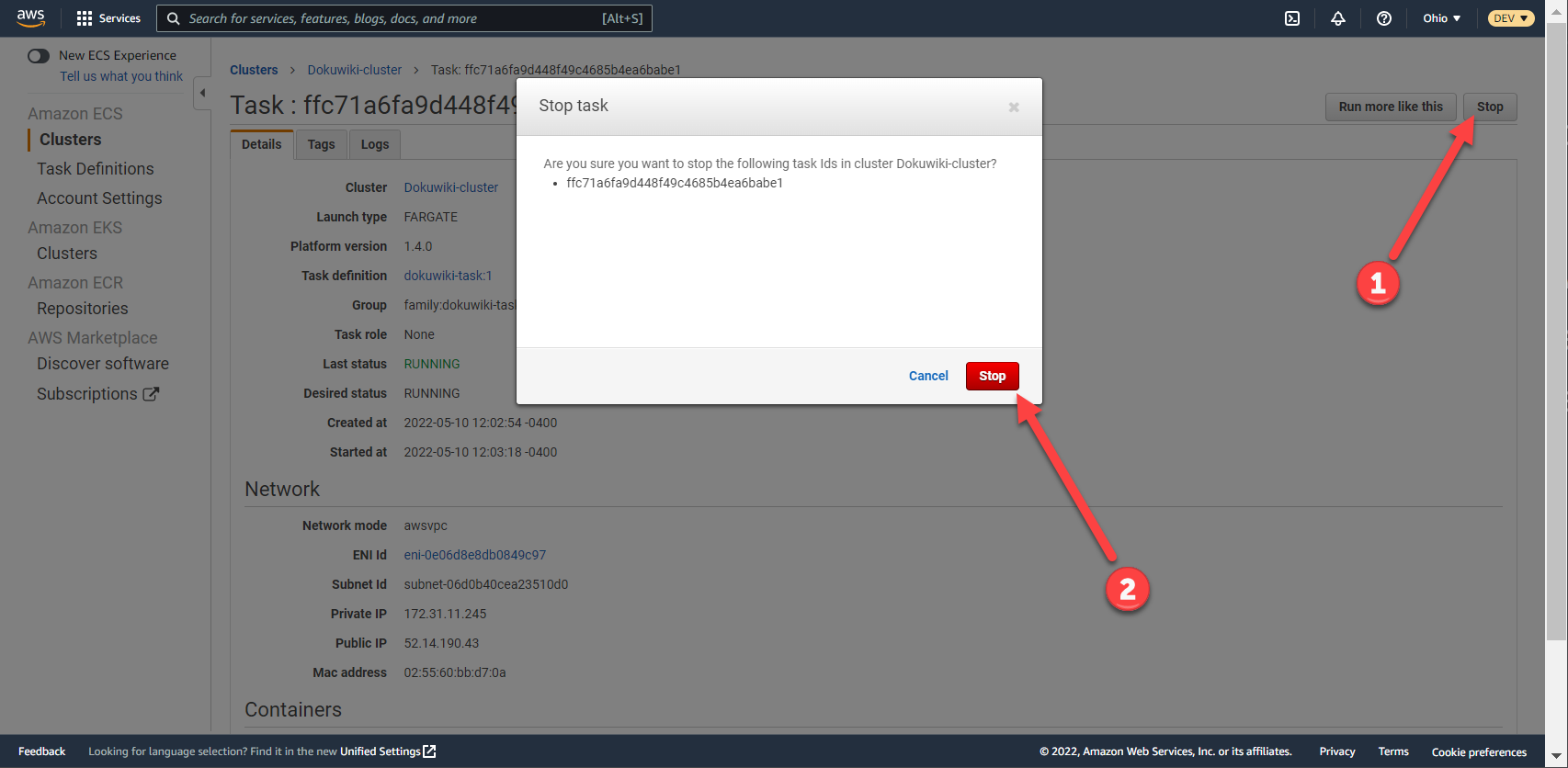Click the Created at timestamp value
Image resolution: width=1568 pixels, height=768 pixels.
coord(481,423)
